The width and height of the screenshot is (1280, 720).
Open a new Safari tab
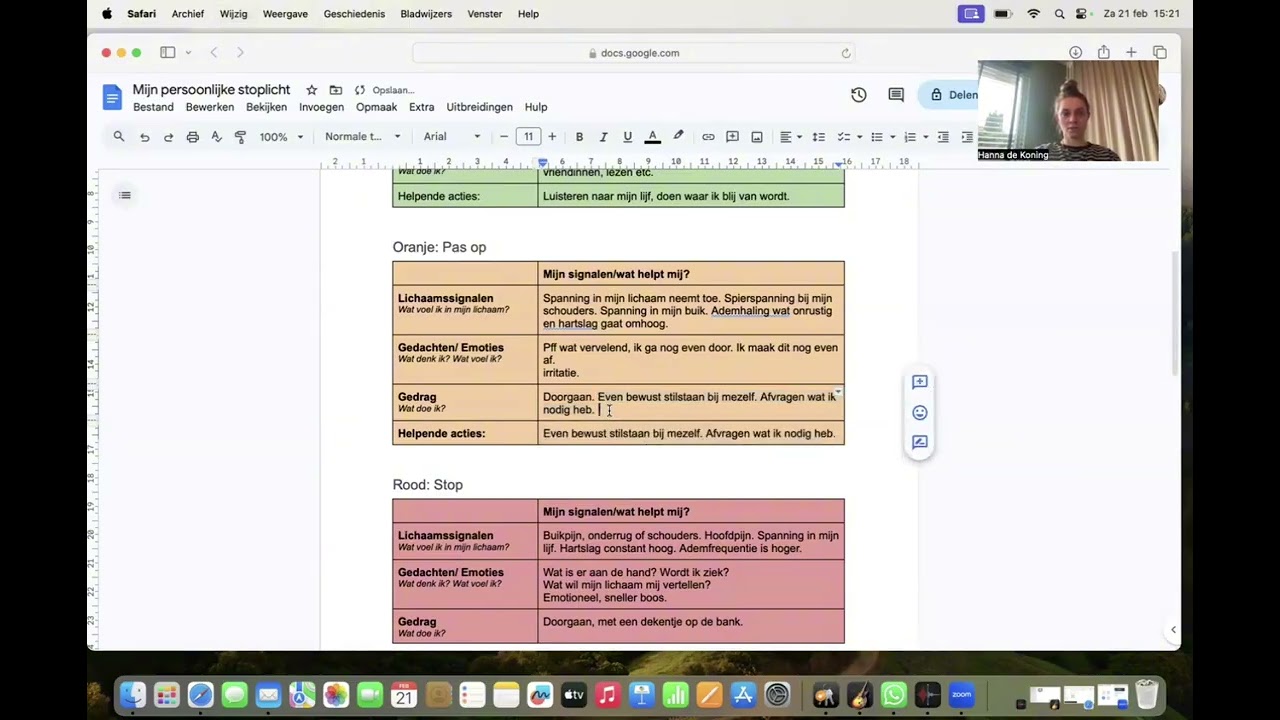coord(1131,53)
